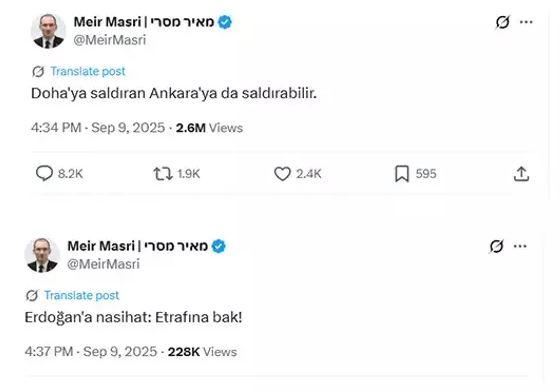The image size is (560, 391).
Task: Open 4:34 PM Sep 9, 2025 timestamp
Action: click(98, 127)
